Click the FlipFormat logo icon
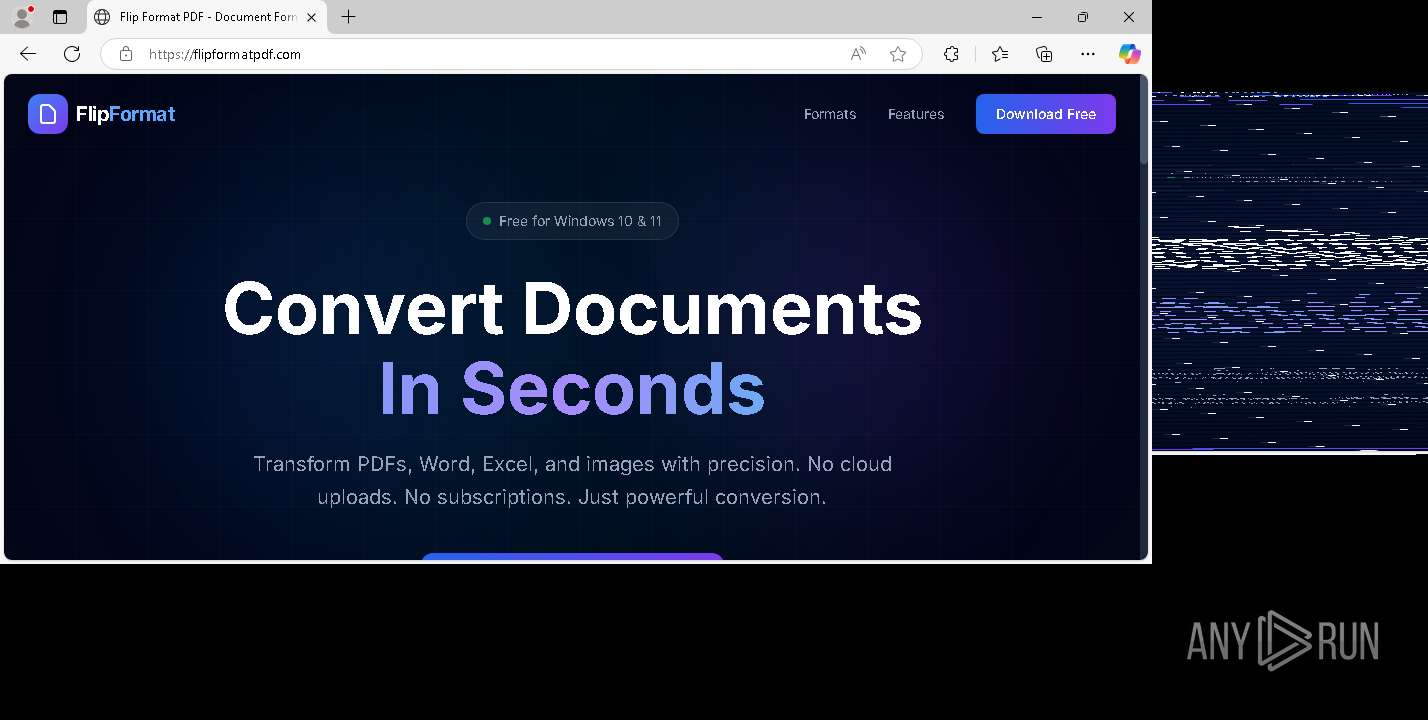 [x=48, y=114]
